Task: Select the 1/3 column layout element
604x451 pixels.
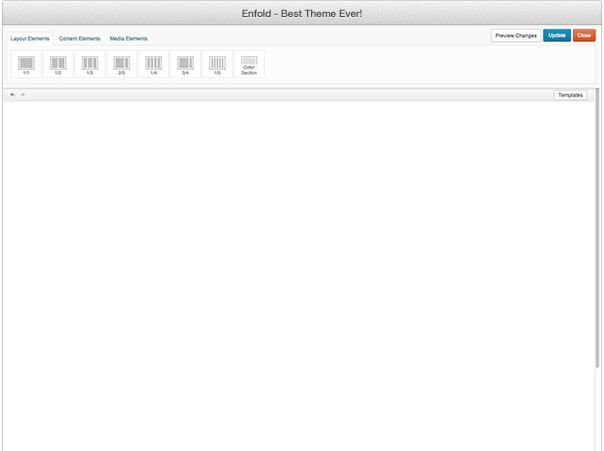Action: tap(90, 64)
